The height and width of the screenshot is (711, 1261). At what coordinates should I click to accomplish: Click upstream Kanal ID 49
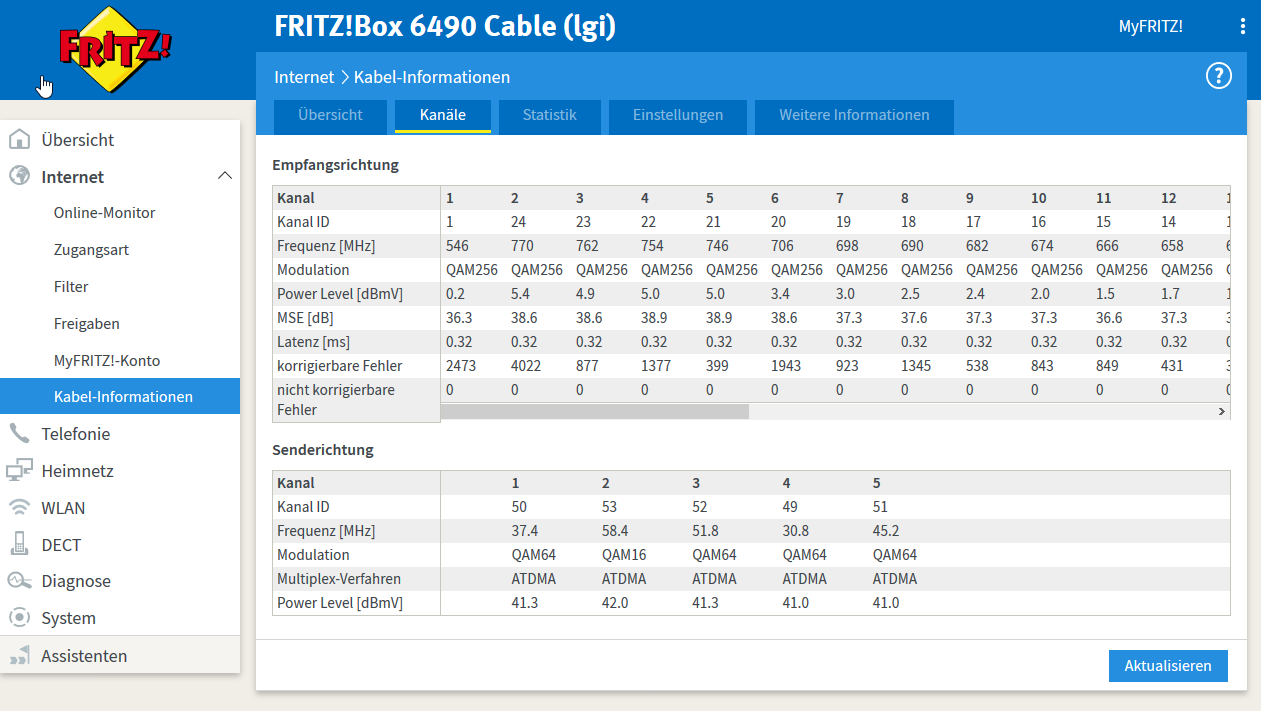coord(790,507)
